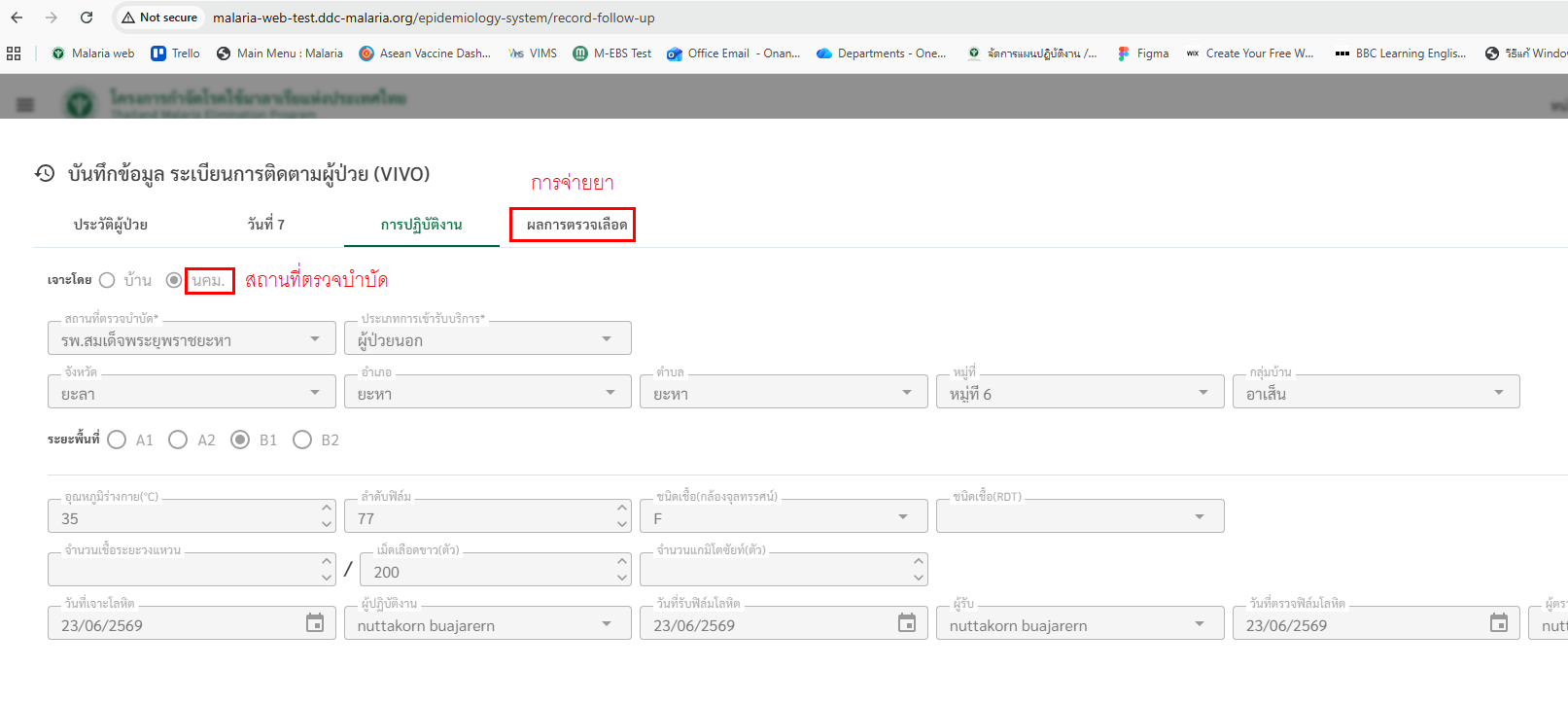
Task: Open the Departments - One bookmark
Action: [882, 53]
